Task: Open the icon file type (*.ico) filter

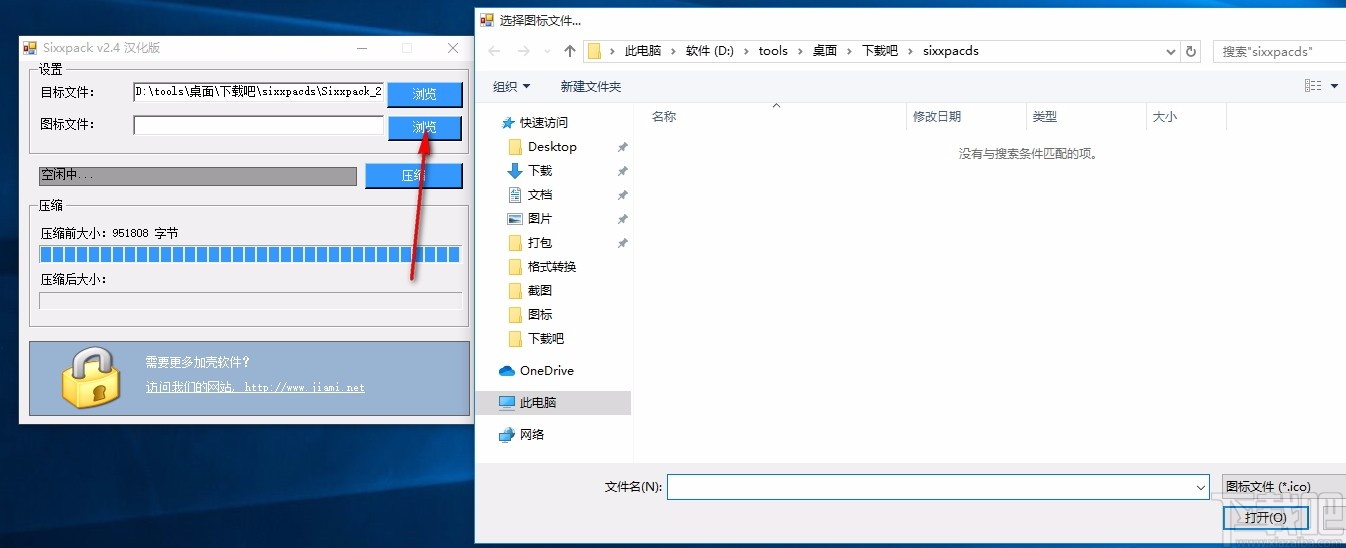Action: click(x=1284, y=487)
